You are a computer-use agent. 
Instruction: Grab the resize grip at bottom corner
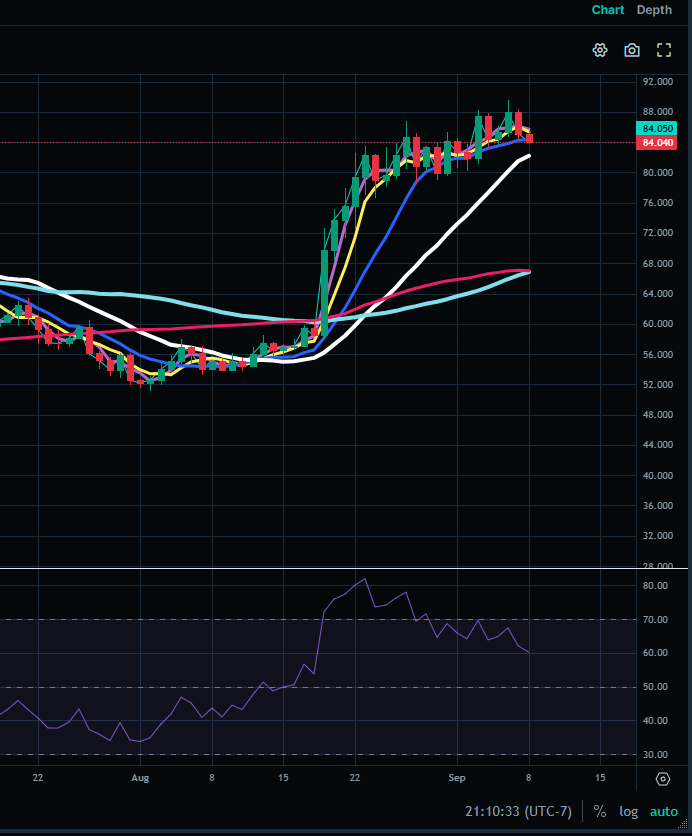pyautogui.click(x=682, y=827)
